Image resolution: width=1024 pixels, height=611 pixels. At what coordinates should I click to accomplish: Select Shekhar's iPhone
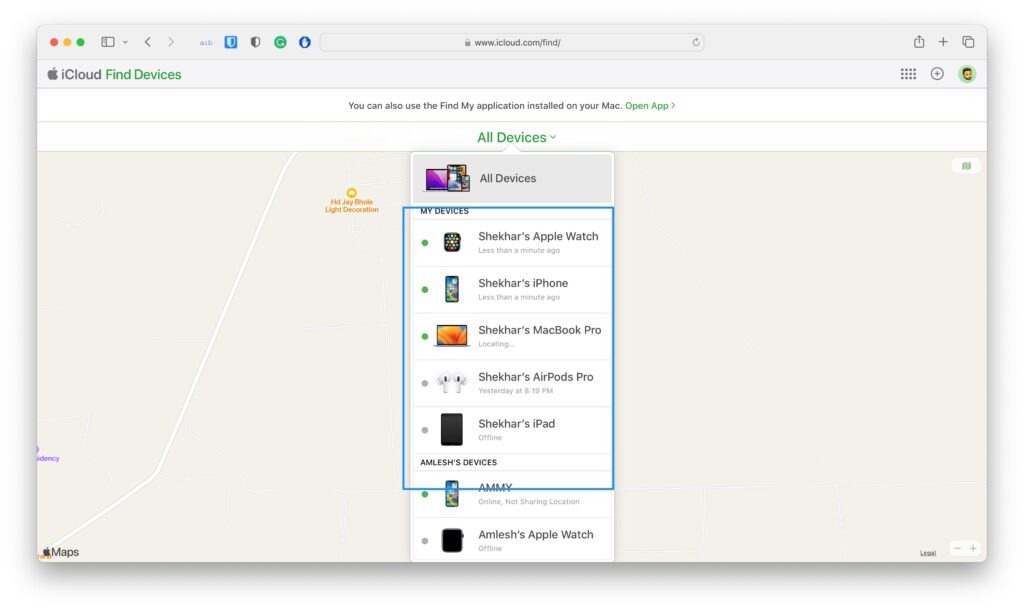coord(512,290)
